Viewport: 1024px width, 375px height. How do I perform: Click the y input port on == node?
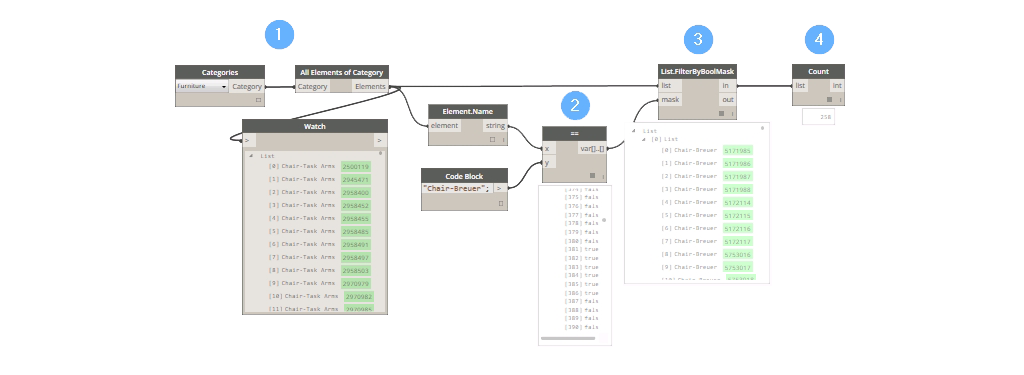click(550, 162)
